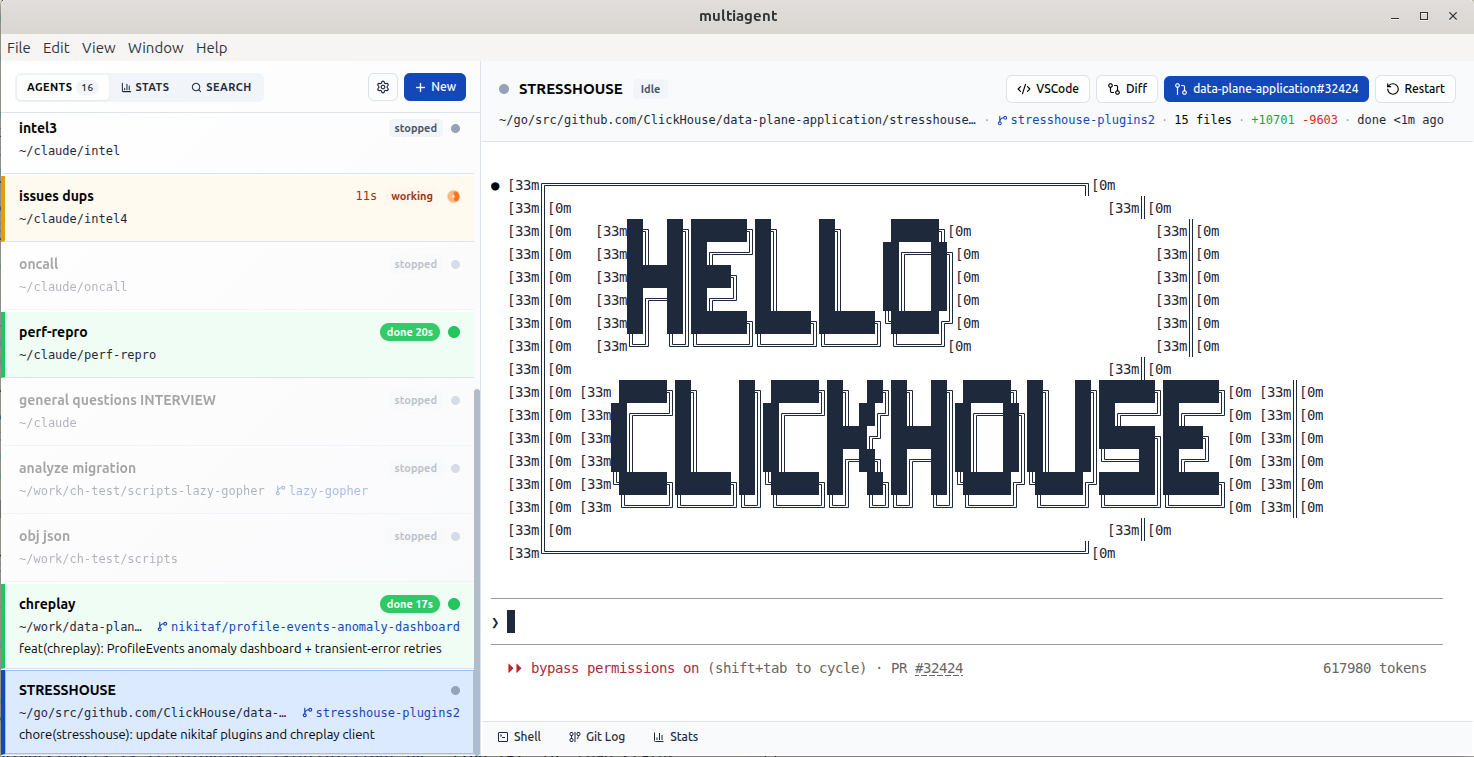1474x757 pixels.
Task: Open the Window menu
Action: click(x=156, y=47)
